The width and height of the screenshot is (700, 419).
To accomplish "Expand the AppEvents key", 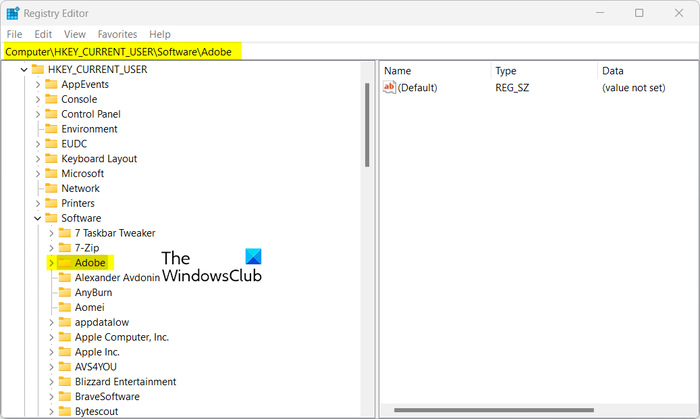I will (38, 85).
